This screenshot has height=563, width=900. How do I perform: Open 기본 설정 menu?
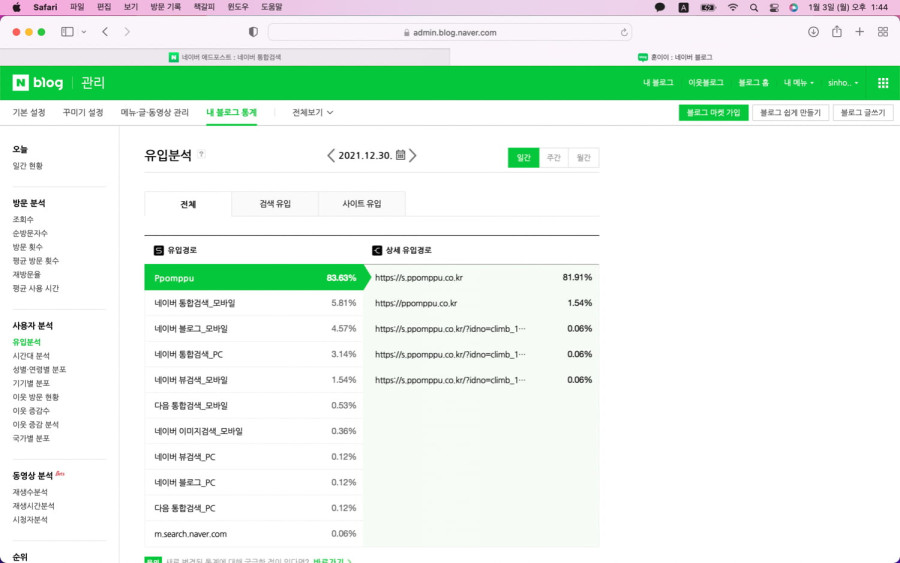click(29, 112)
